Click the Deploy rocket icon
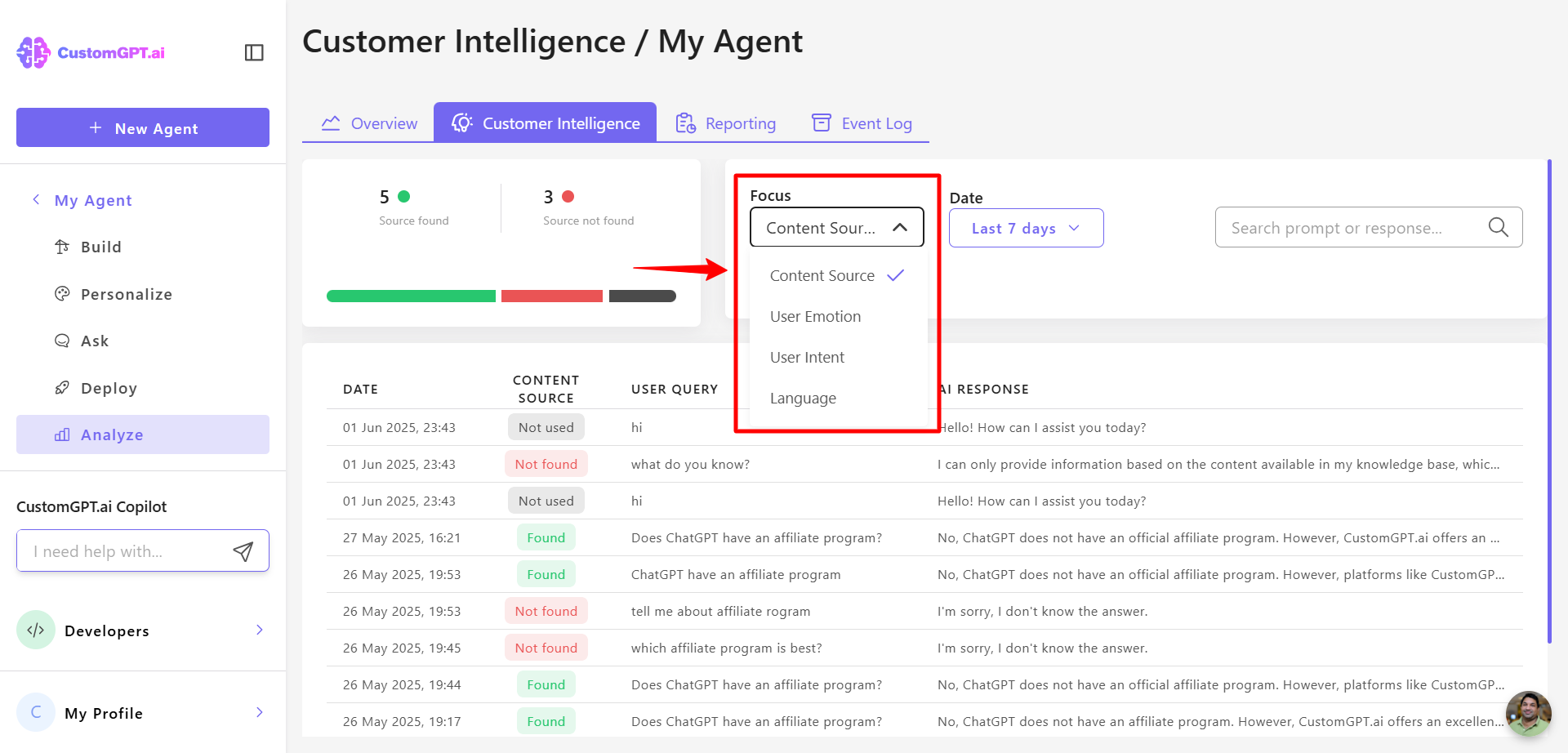1568x753 pixels. tap(62, 388)
